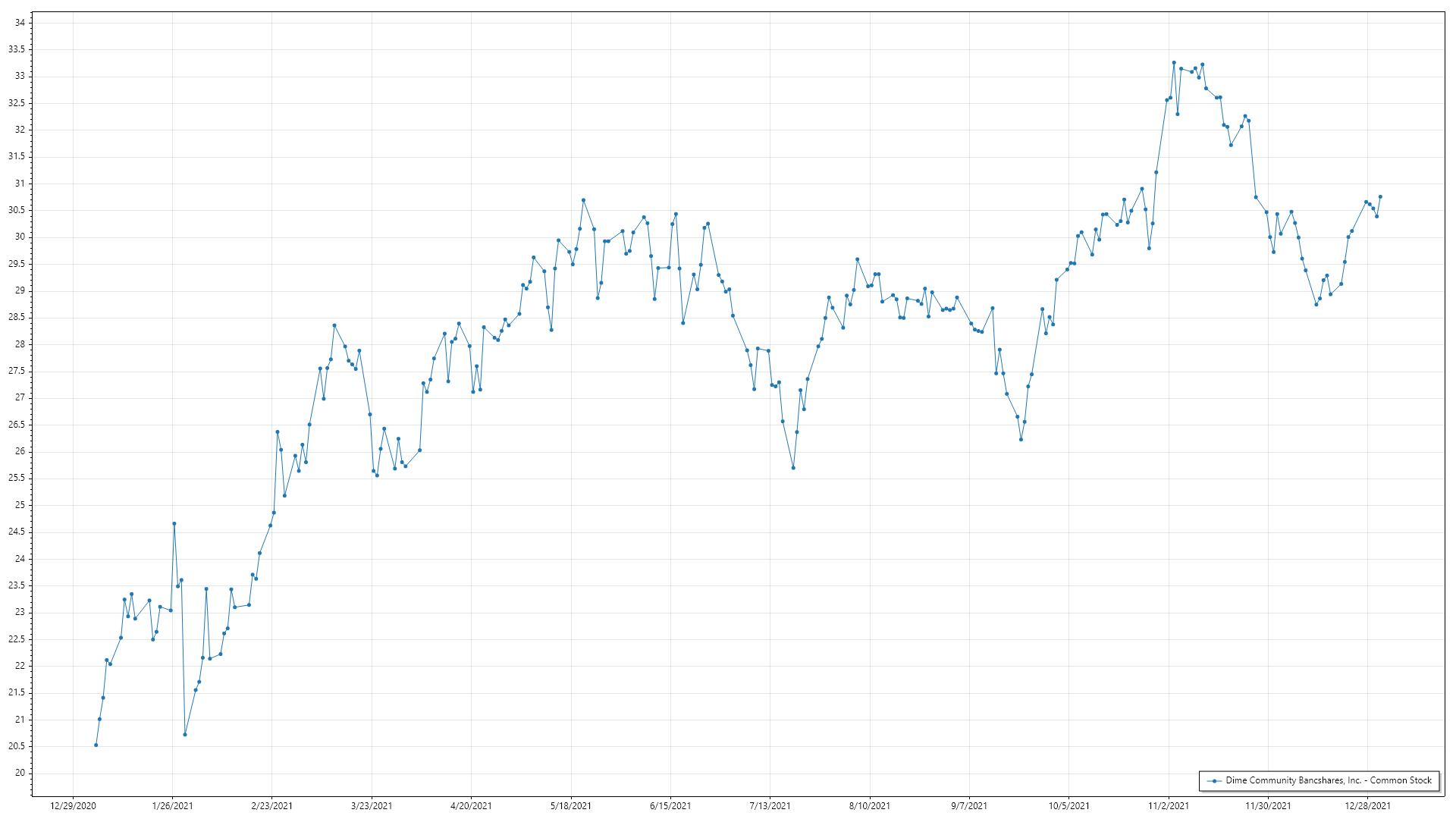Screen dimensions: 1456x819
Task: Click the 27 y-axis tick label
Action: click(20, 397)
